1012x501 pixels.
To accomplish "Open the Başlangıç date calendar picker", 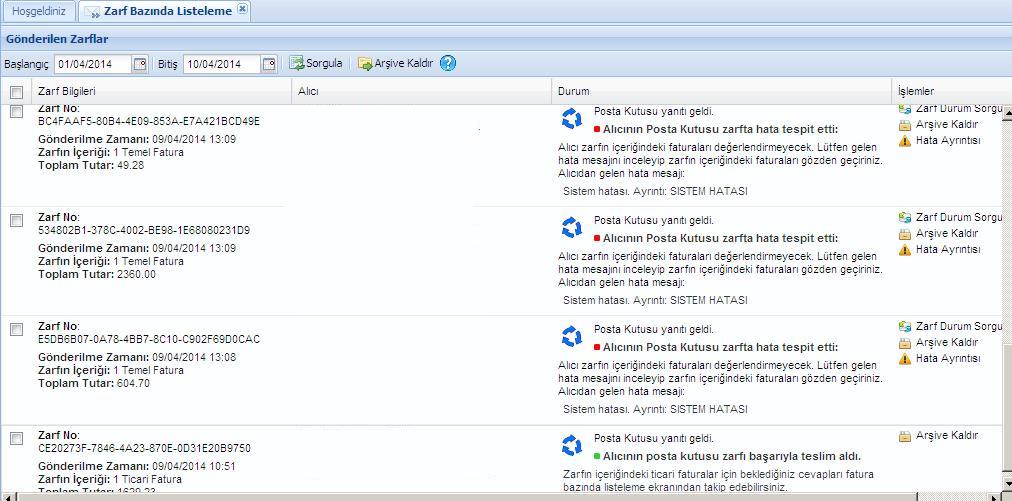I will [140, 64].
